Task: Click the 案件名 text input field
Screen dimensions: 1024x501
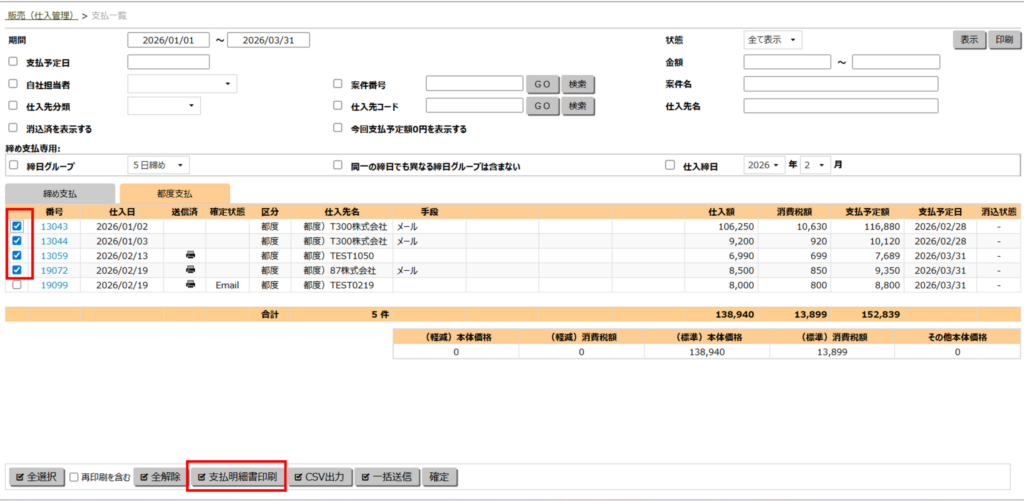Action: click(x=840, y=84)
